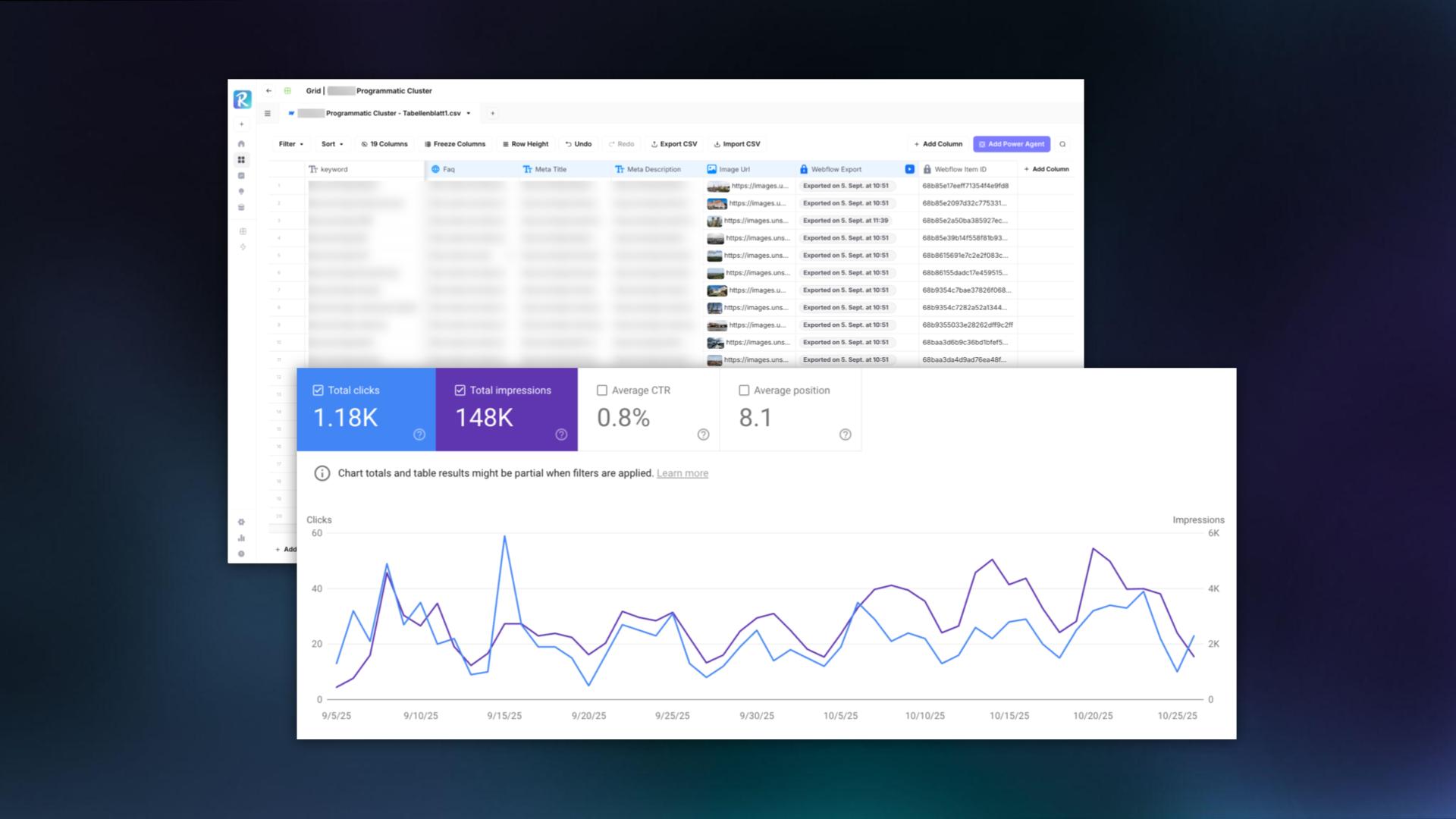The height and width of the screenshot is (819, 1456).
Task: Open the Sort dropdown
Action: coord(332,144)
